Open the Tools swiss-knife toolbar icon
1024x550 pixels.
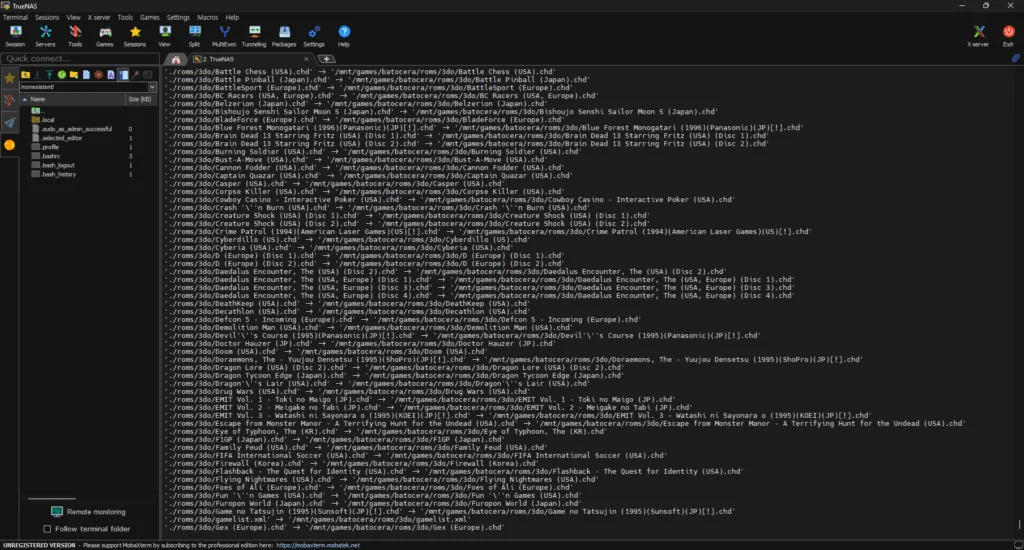coord(75,36)
